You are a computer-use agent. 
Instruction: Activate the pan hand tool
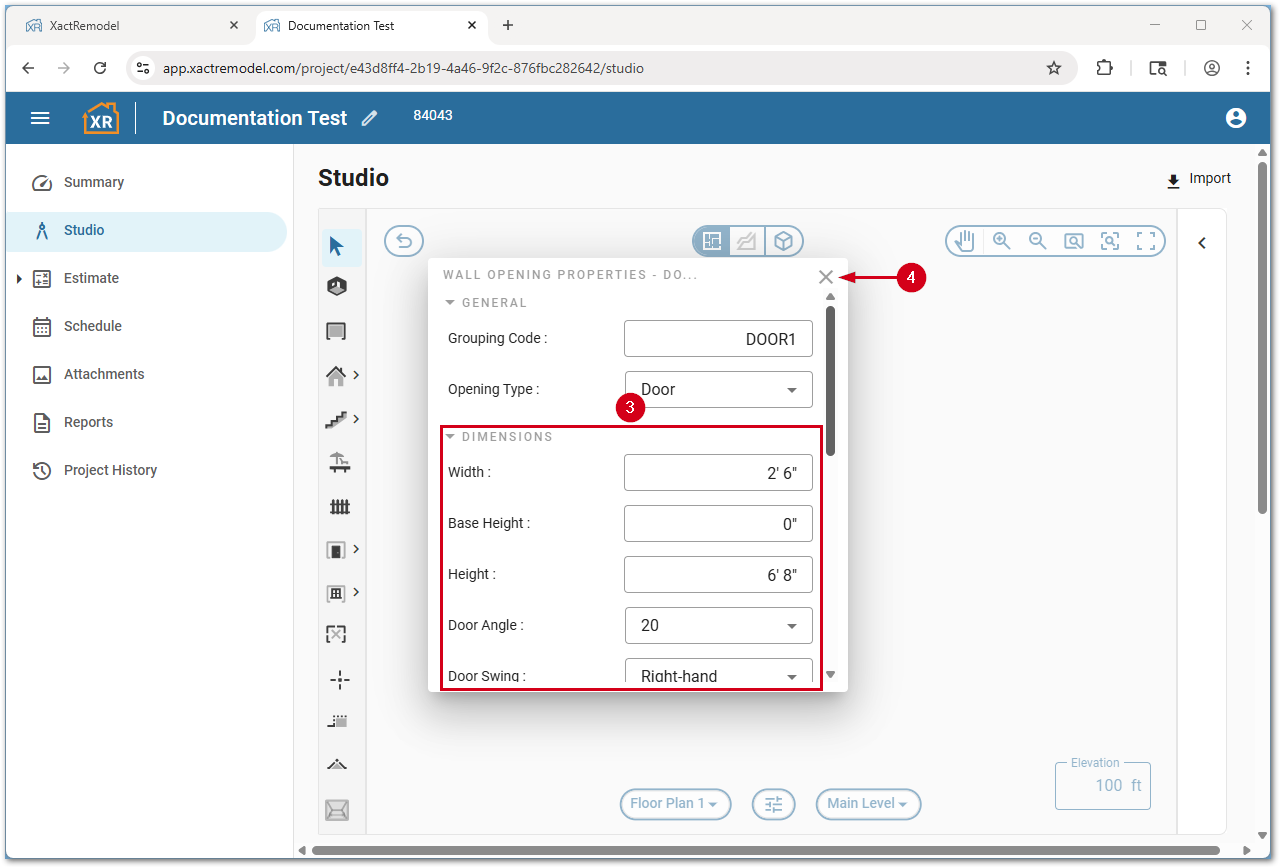point(964,241)
